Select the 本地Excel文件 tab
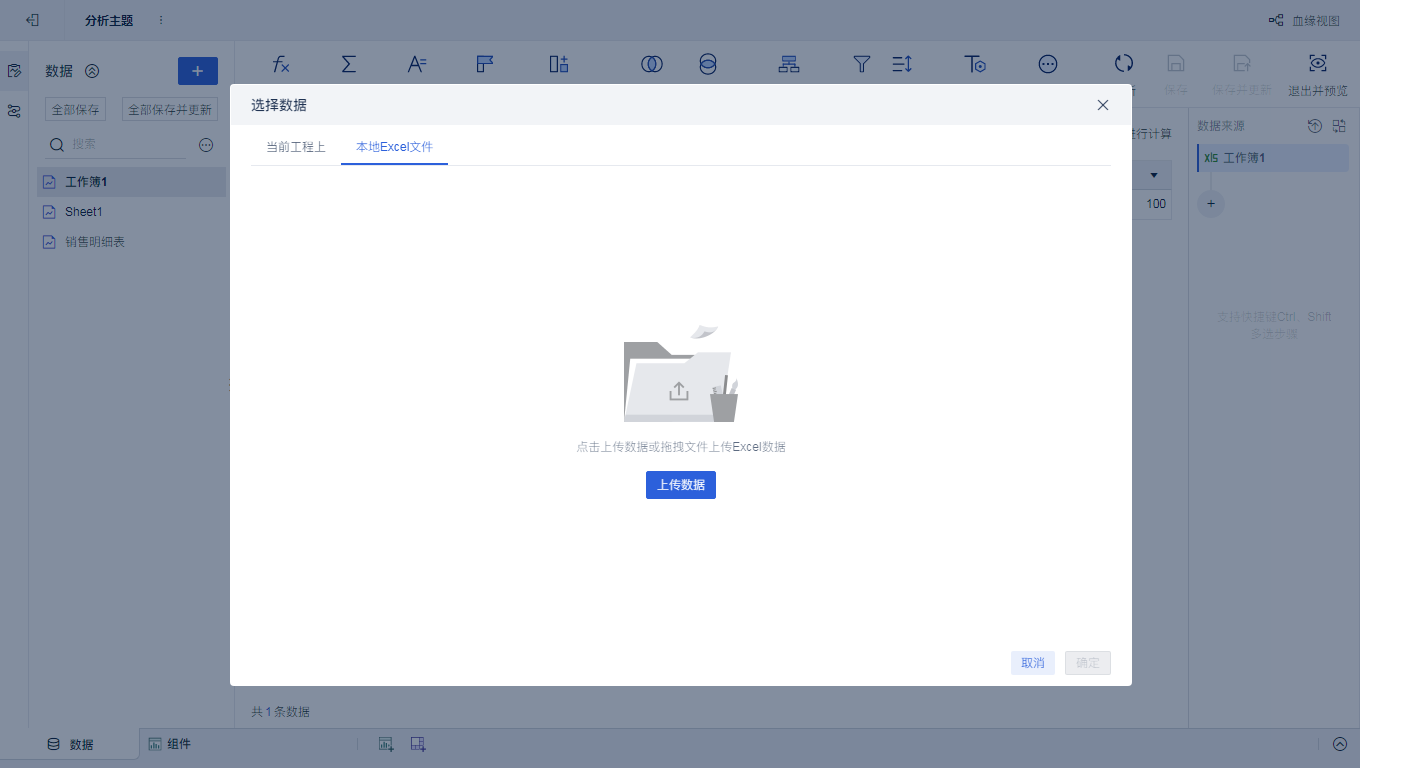1402x768 pixels. (x=394, y=147)
